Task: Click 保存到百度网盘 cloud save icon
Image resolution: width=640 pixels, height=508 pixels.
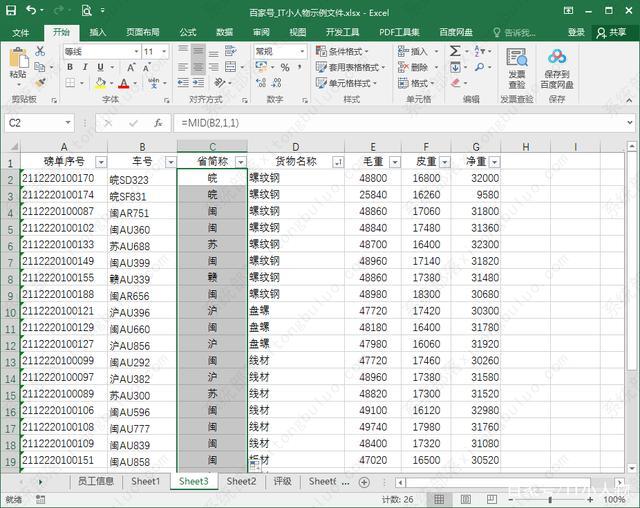Action: 557,67
